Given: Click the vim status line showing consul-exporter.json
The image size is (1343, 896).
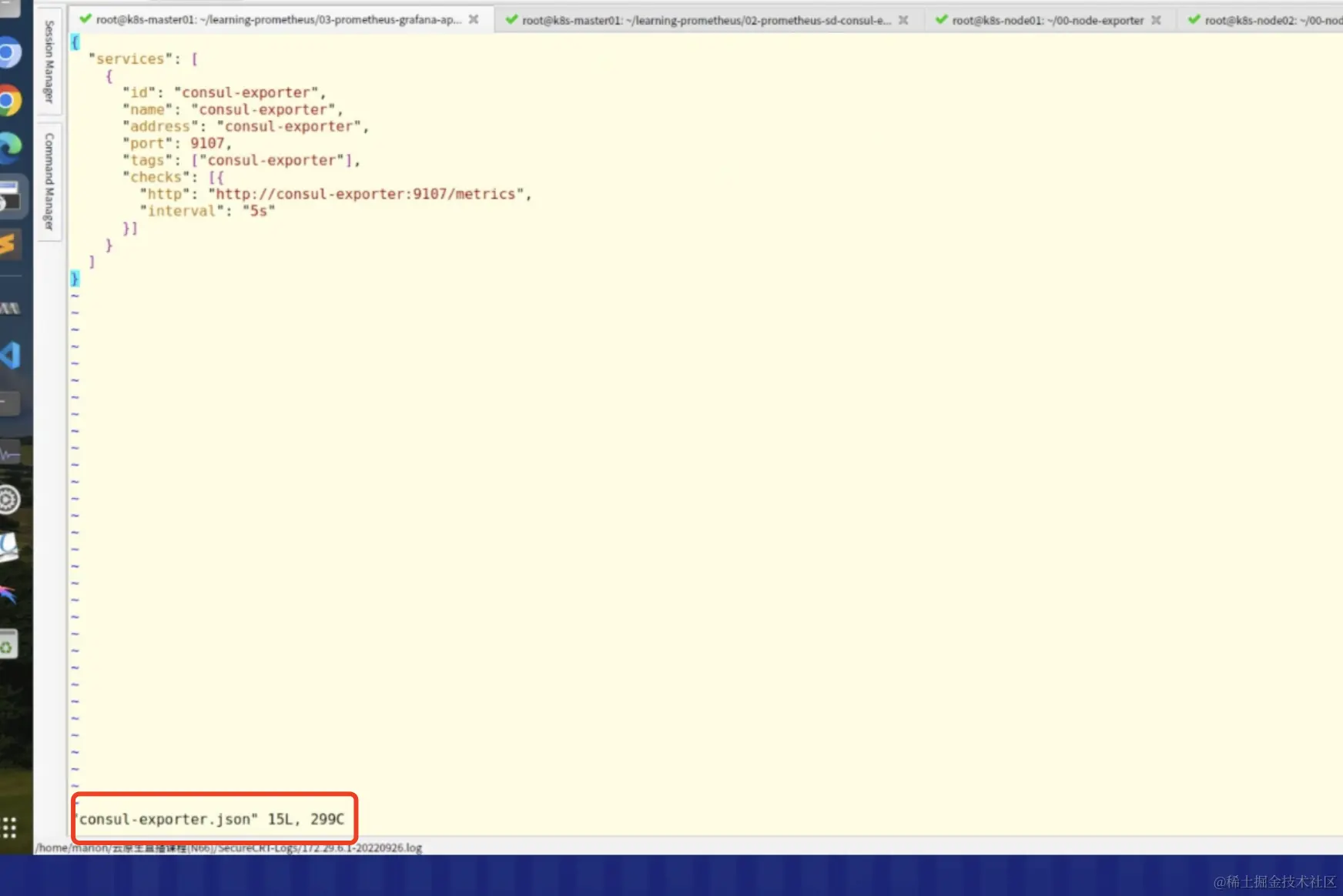Looking at the screenshot, I should [210, 819].
